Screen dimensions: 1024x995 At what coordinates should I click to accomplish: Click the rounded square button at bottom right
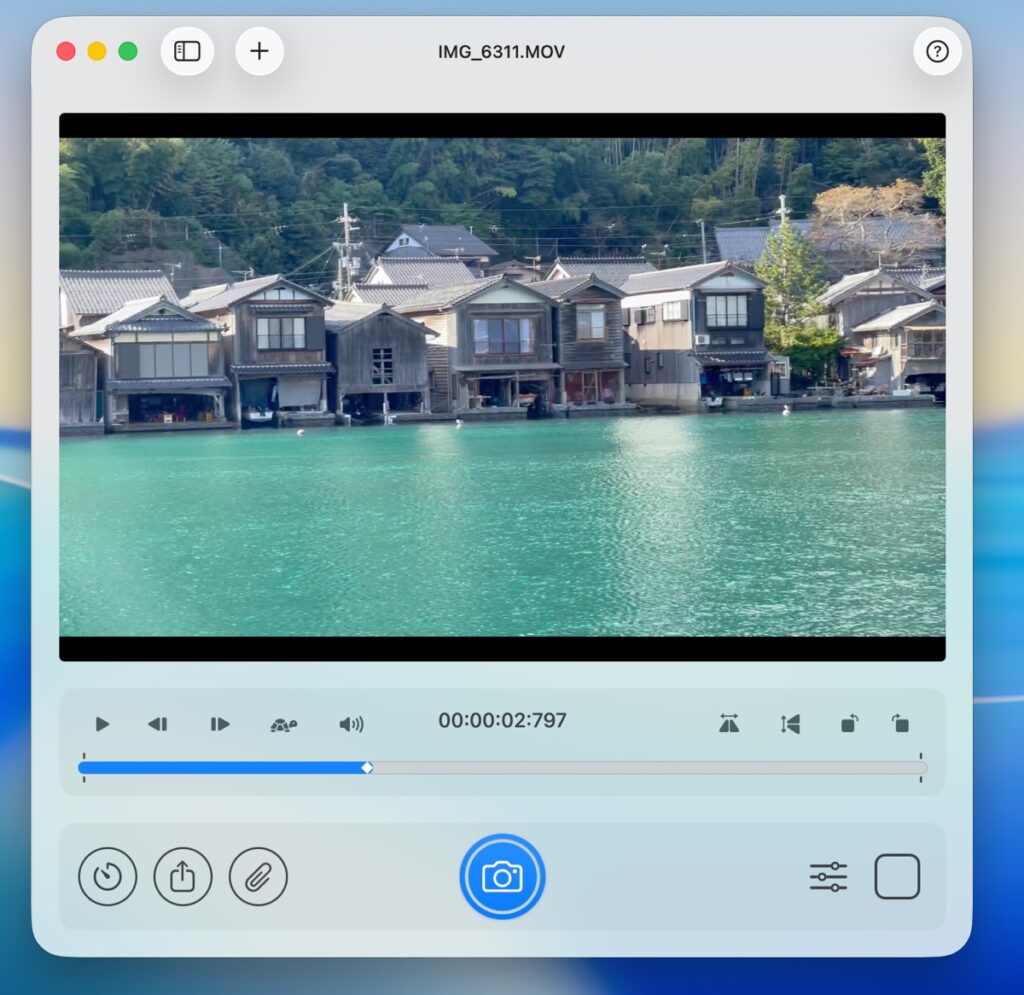pyautogui.click(x=897, y=877)
